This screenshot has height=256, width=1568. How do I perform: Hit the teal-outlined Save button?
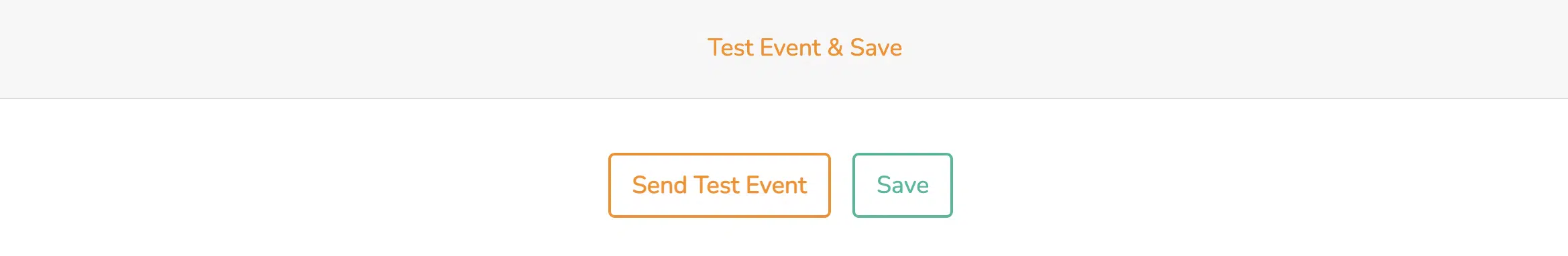[902, 185]
